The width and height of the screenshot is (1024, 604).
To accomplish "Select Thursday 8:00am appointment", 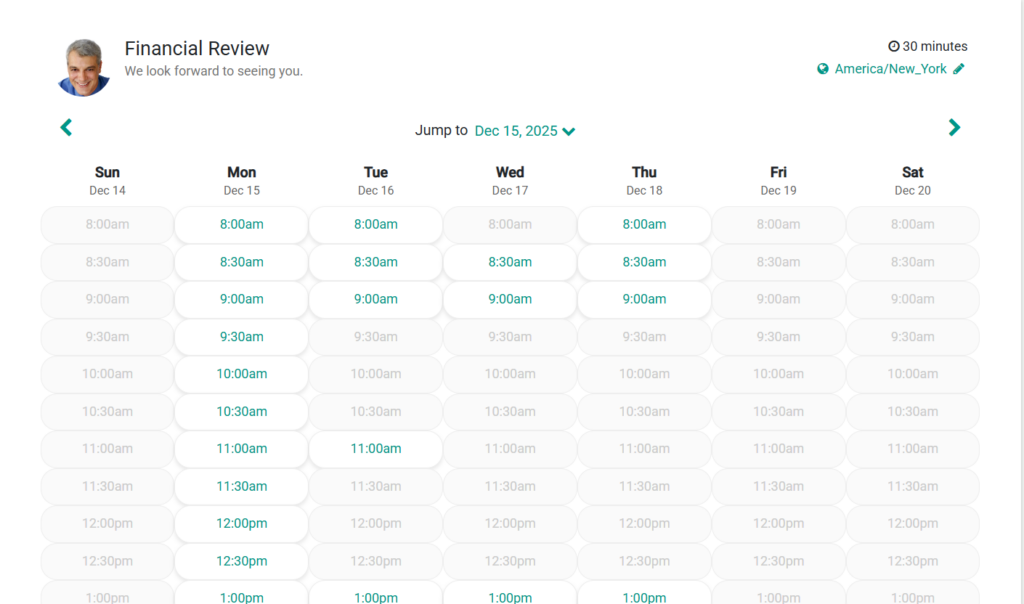I will 644,225.
